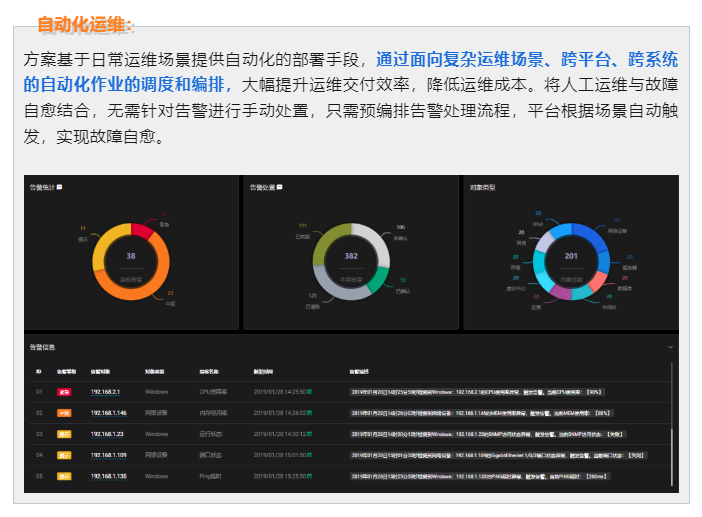Screen dimensions: 702x517
Task: Click the 自动化运维 orange heading
Action: (84, 24)
